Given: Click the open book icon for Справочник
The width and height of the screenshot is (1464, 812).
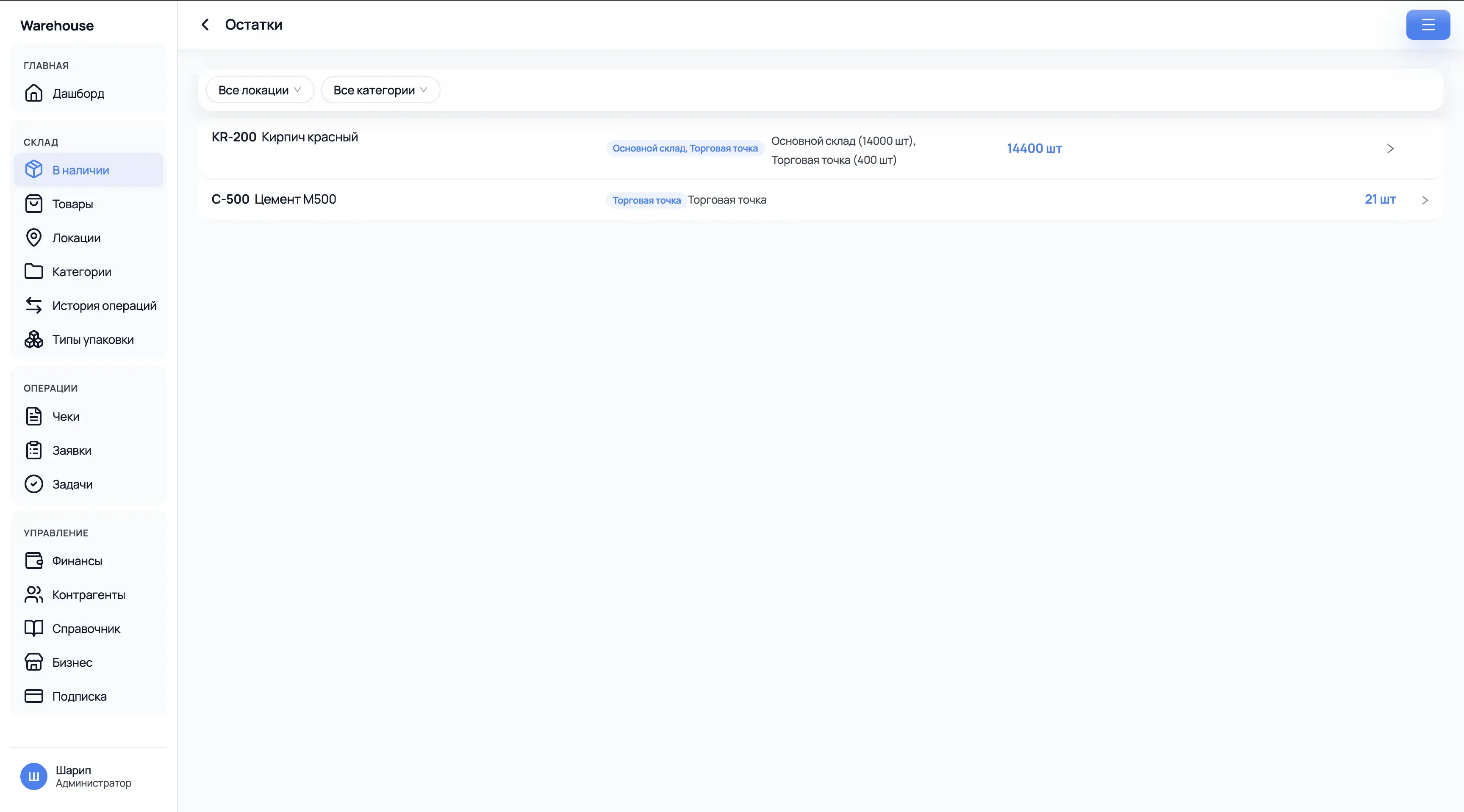Looking at the screenshot, I should (33, 629).
